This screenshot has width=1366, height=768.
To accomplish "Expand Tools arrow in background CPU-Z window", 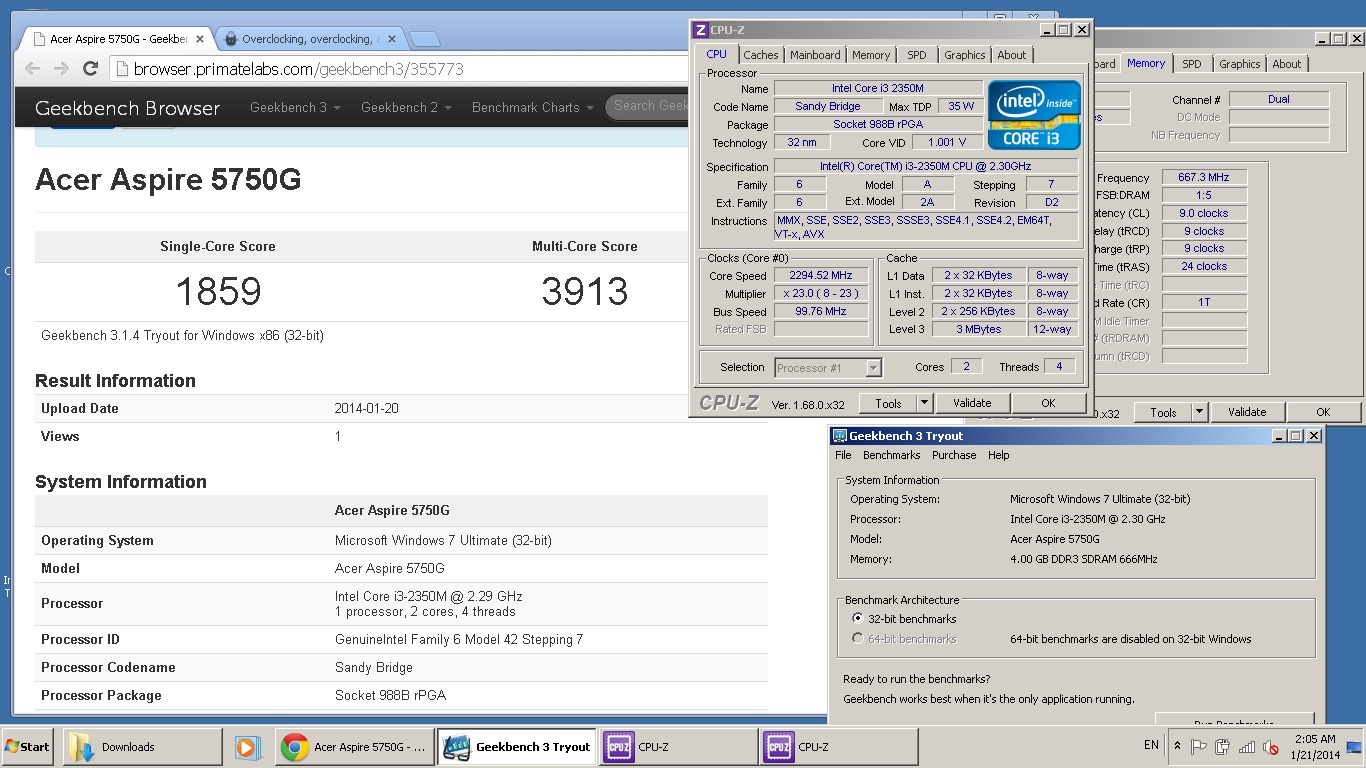I will coord(1199,412).
